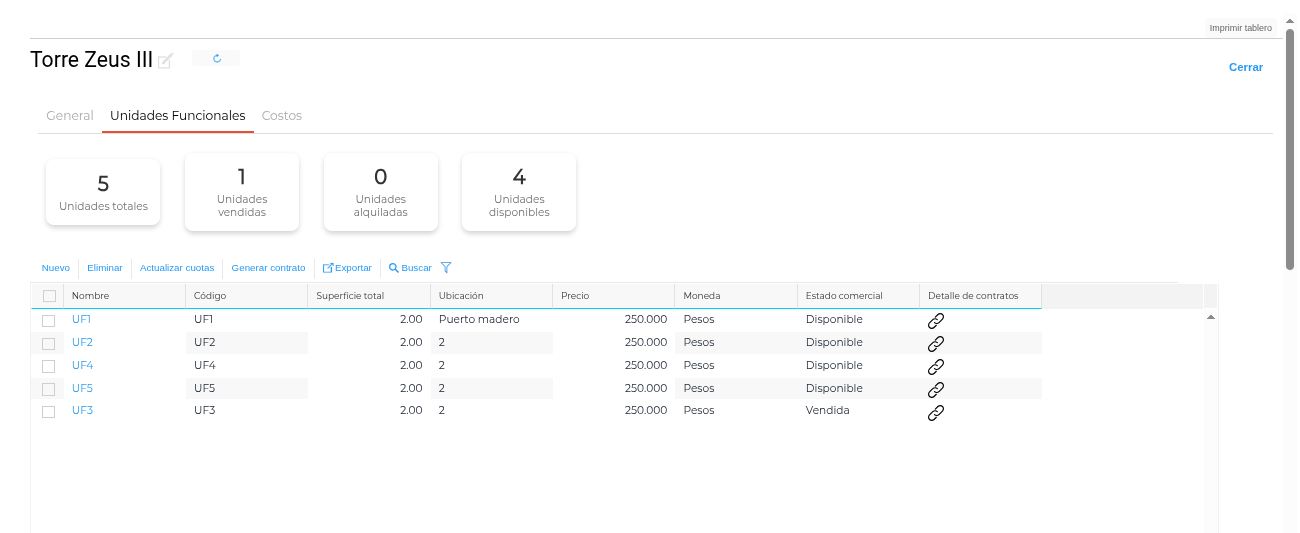The image size is (1300, 533).
Task: Click the Generar contrato button
Action: pyautogui.click(x=268, y=268)
